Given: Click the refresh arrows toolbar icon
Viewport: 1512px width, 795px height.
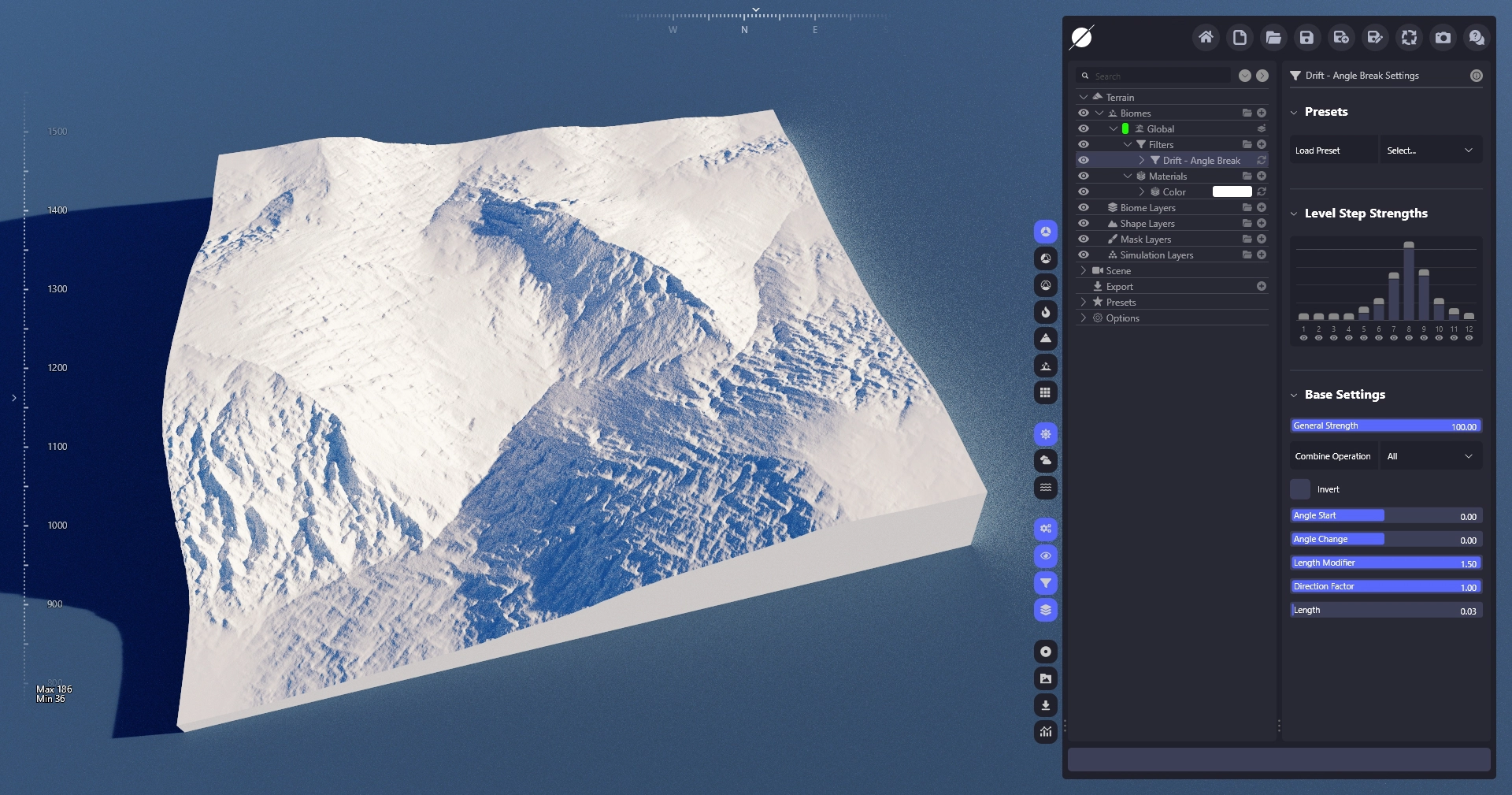Looking at the screenshot, I should click(x=1409, y=37).
